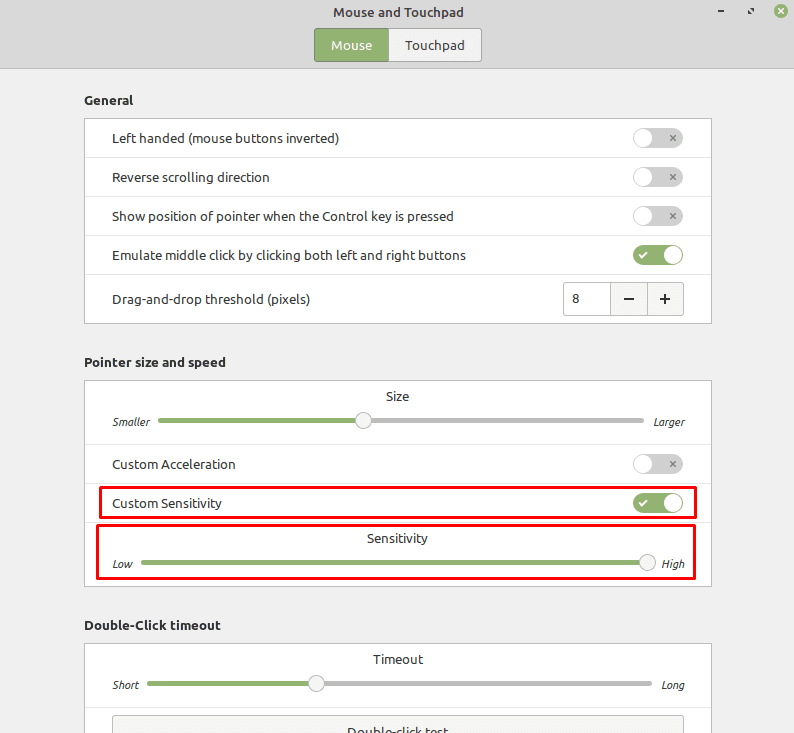Close the window with green X icon
The image size is (794, 733).
pyautogui.click(x=781, y=11)
